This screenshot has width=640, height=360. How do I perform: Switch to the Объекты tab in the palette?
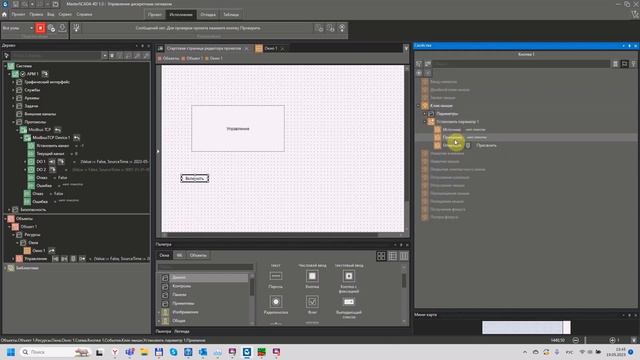click(x=198, y=256)
